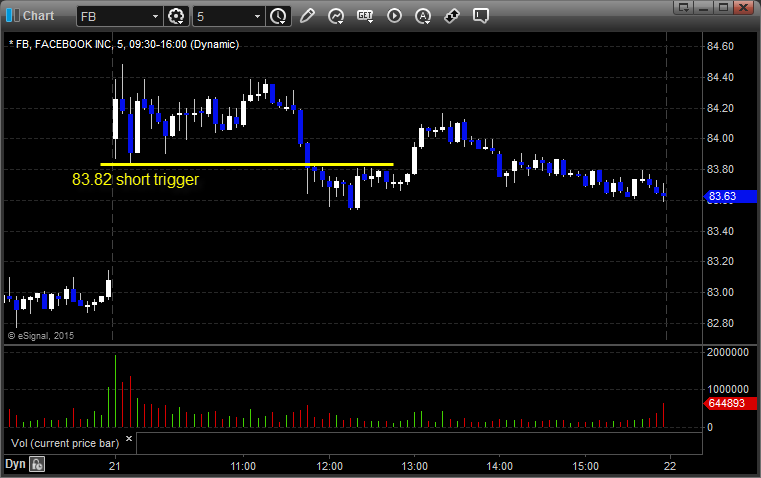
Task: Click the chart title 'FB, FACEBOOK INC' text
Action: tap(64, 44)
